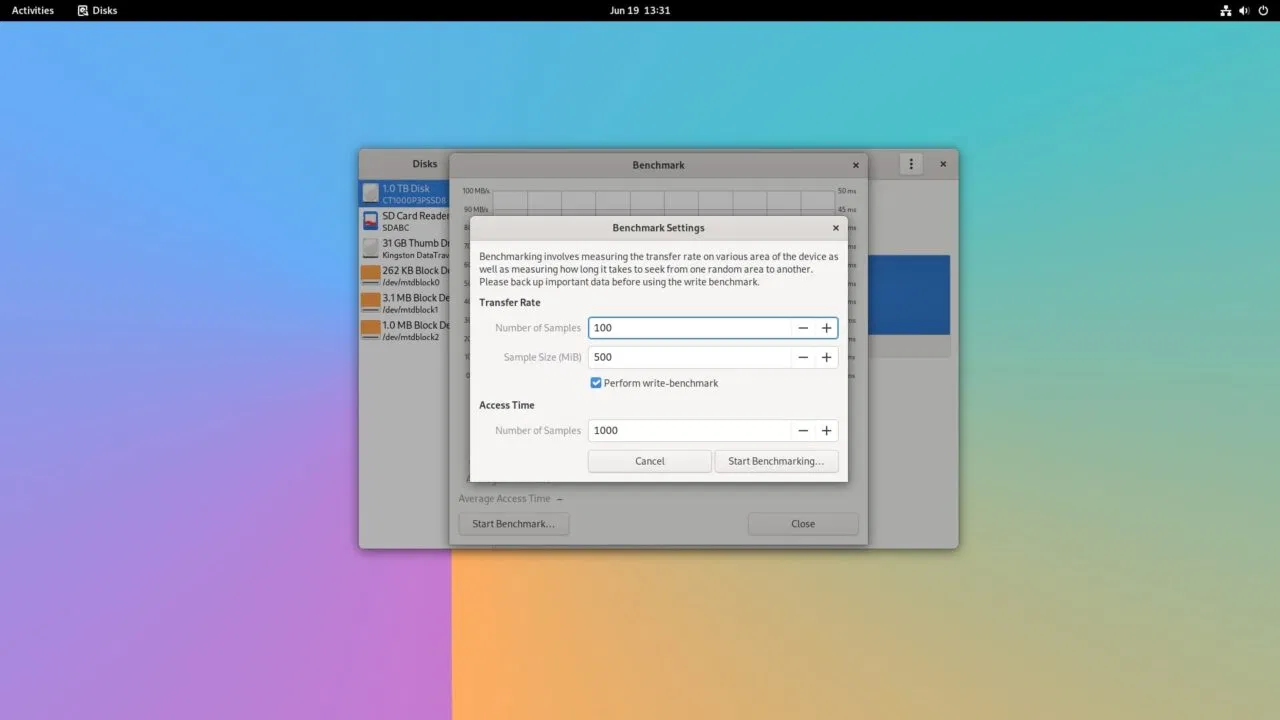1280x720 pixels.
Task: Decrease Transfer Rate number of samples
Action: pyautogui.click(x=802, y=328)
